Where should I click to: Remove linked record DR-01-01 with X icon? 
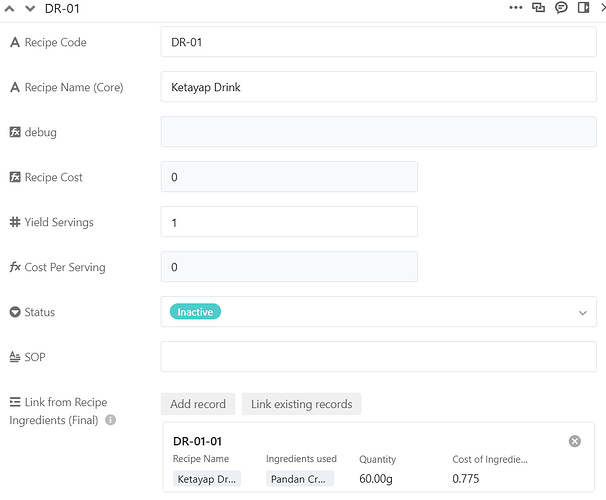[575, 441]
